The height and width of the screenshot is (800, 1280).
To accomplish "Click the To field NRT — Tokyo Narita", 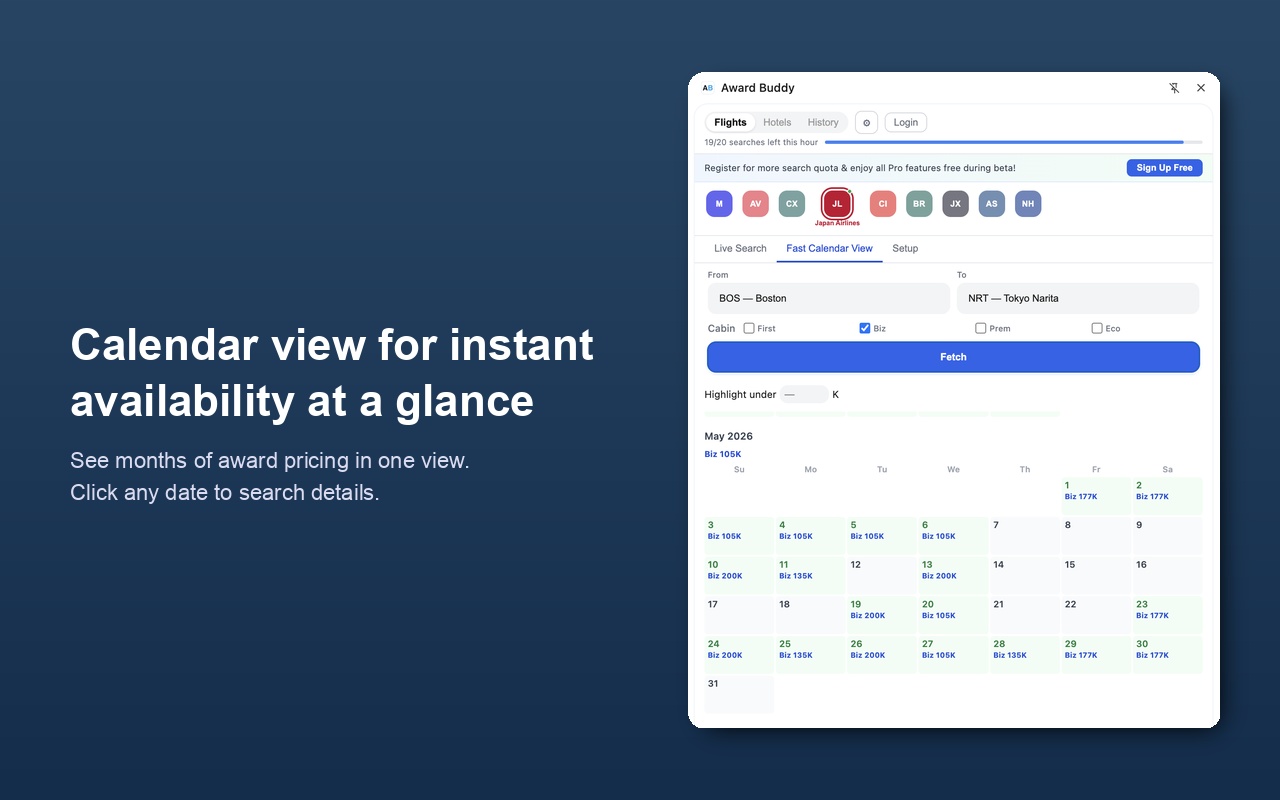I will click(x=1077, y=298).
